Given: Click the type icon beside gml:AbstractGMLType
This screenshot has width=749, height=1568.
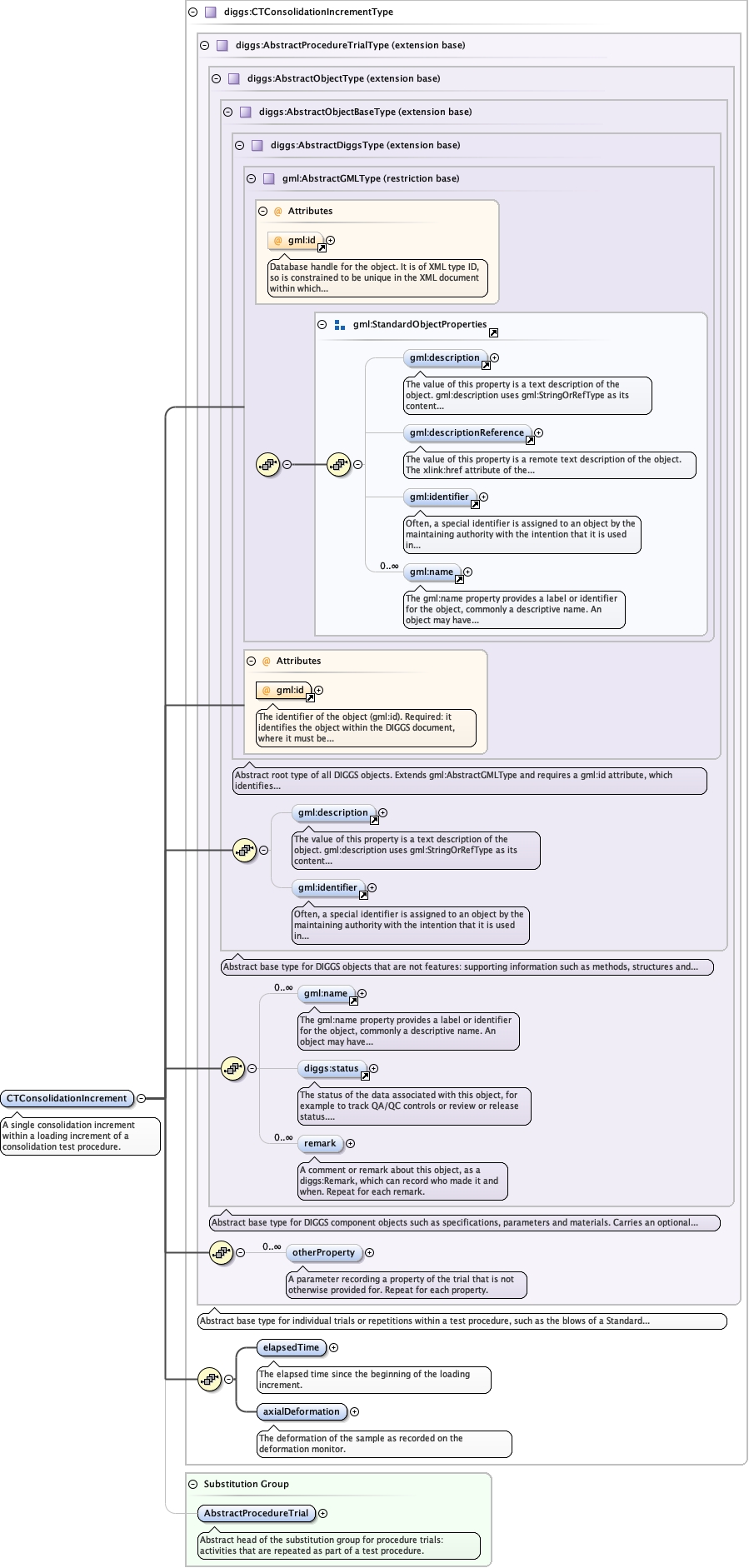Looking at the screenshot, I should point(269,179).
